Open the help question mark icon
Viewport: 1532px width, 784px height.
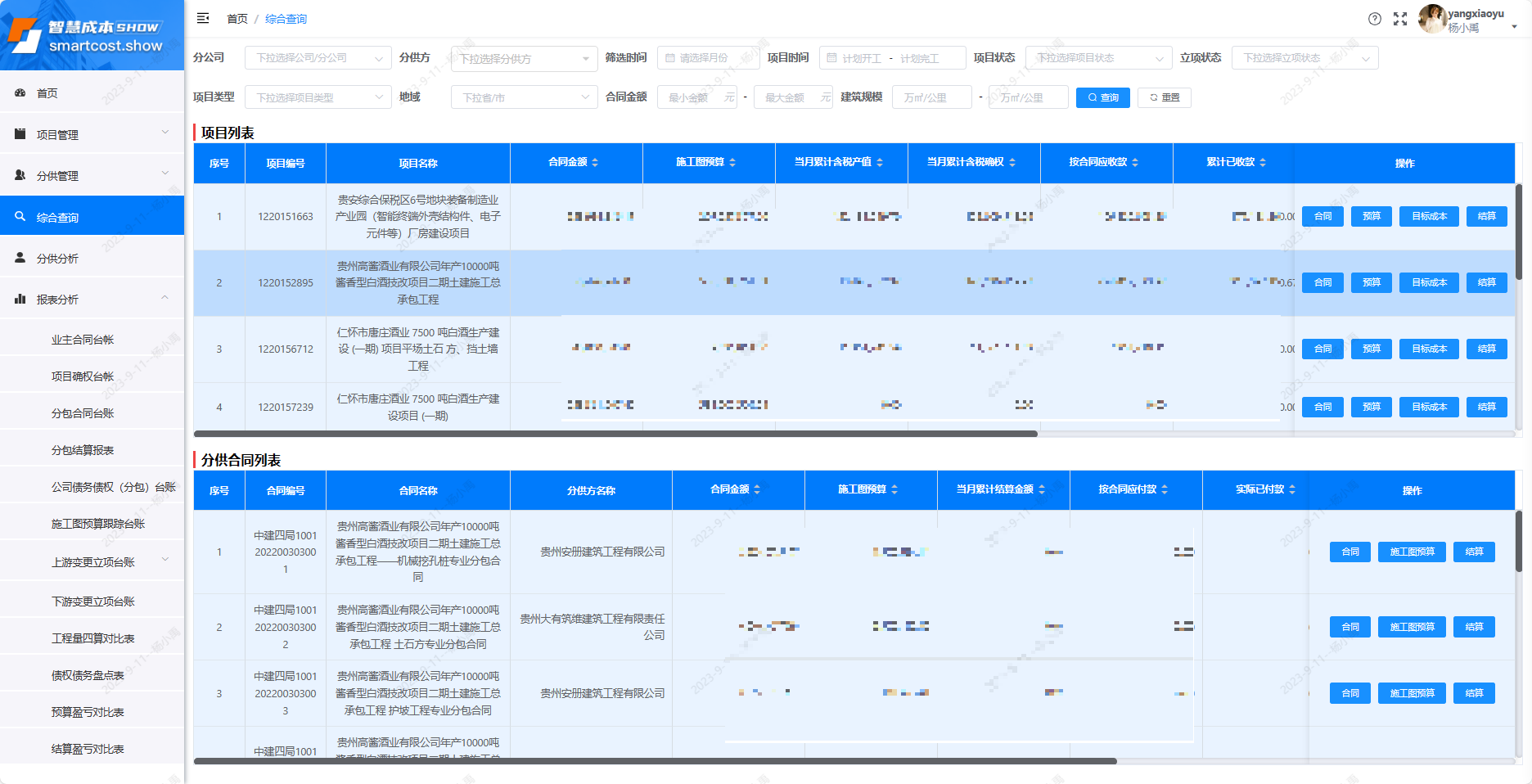[1374, 18]
